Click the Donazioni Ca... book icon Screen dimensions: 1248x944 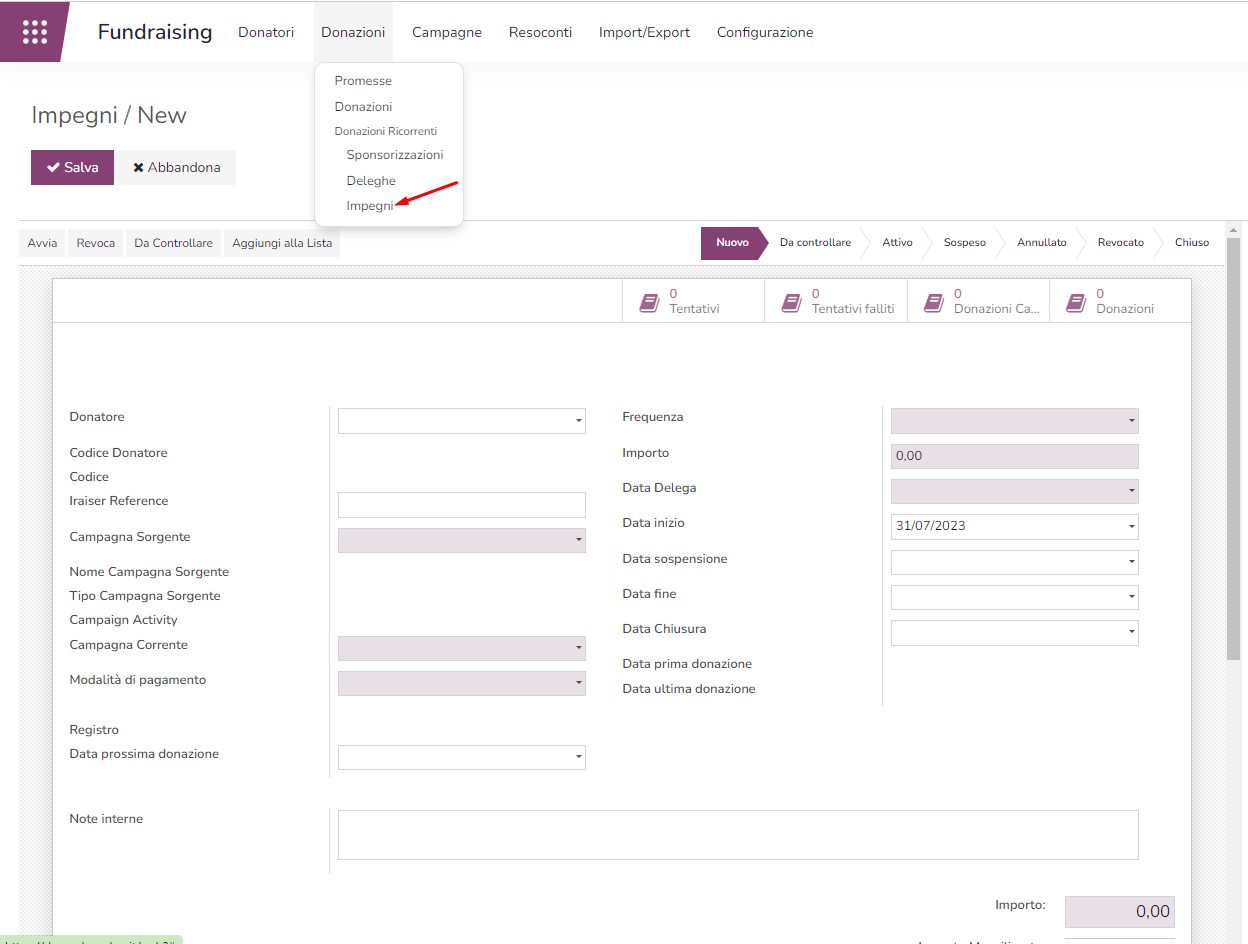click(x=934, y=301)
